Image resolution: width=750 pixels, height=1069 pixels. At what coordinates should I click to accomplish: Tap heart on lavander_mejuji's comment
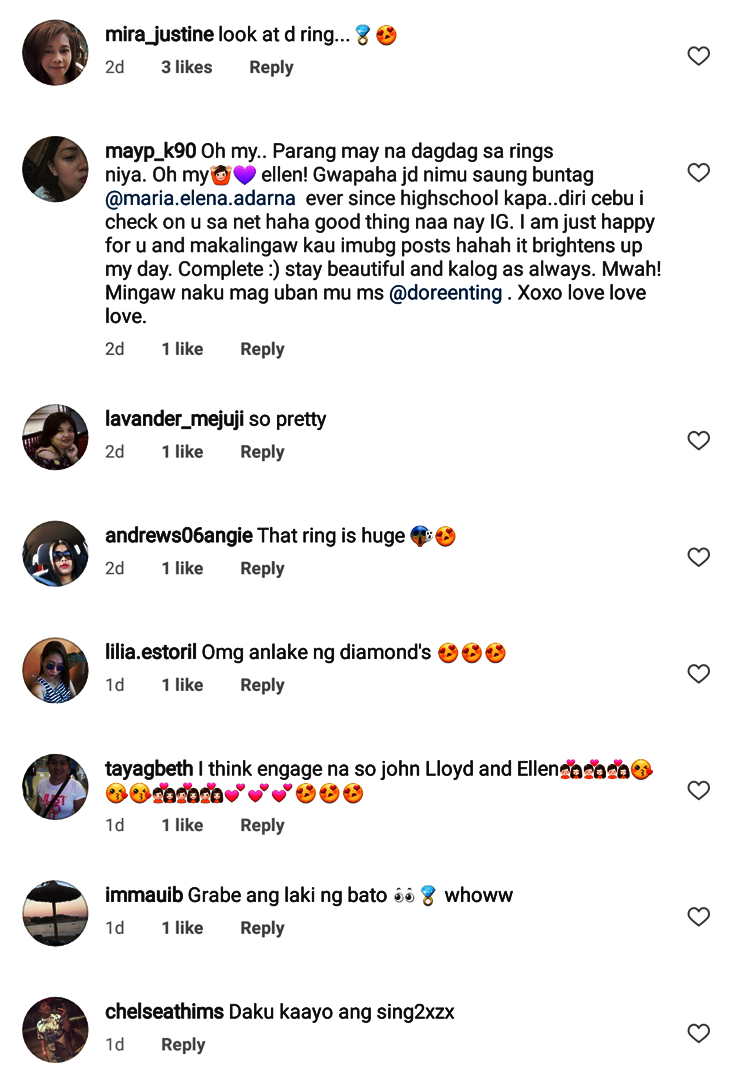pyautogui.click(x=699, y=440)
